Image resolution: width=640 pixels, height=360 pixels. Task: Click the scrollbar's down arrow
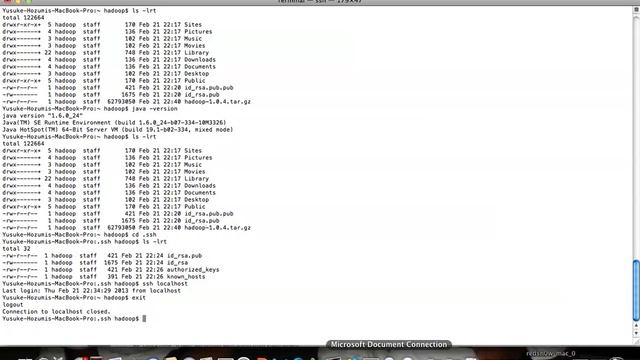636,333
